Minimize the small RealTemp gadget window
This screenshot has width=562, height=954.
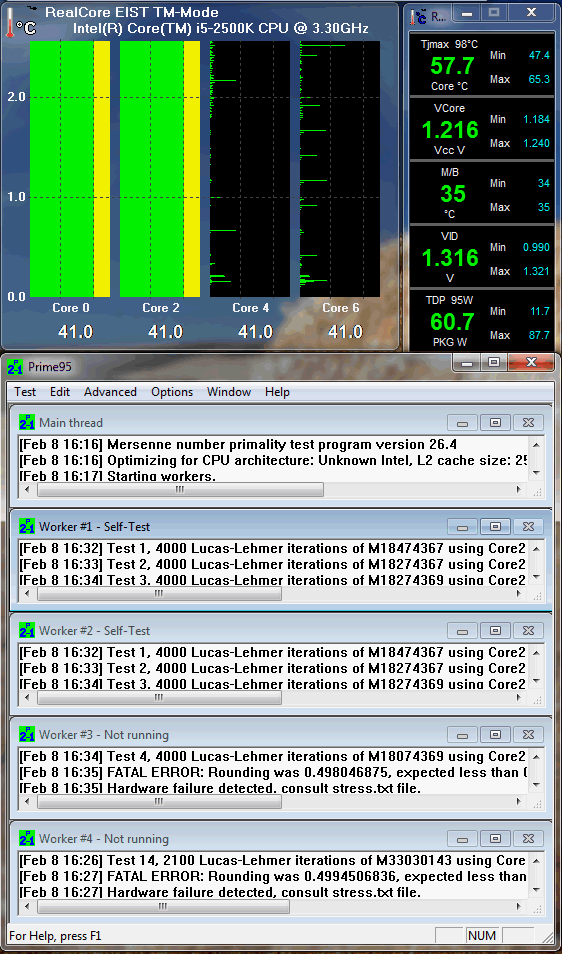466,13
